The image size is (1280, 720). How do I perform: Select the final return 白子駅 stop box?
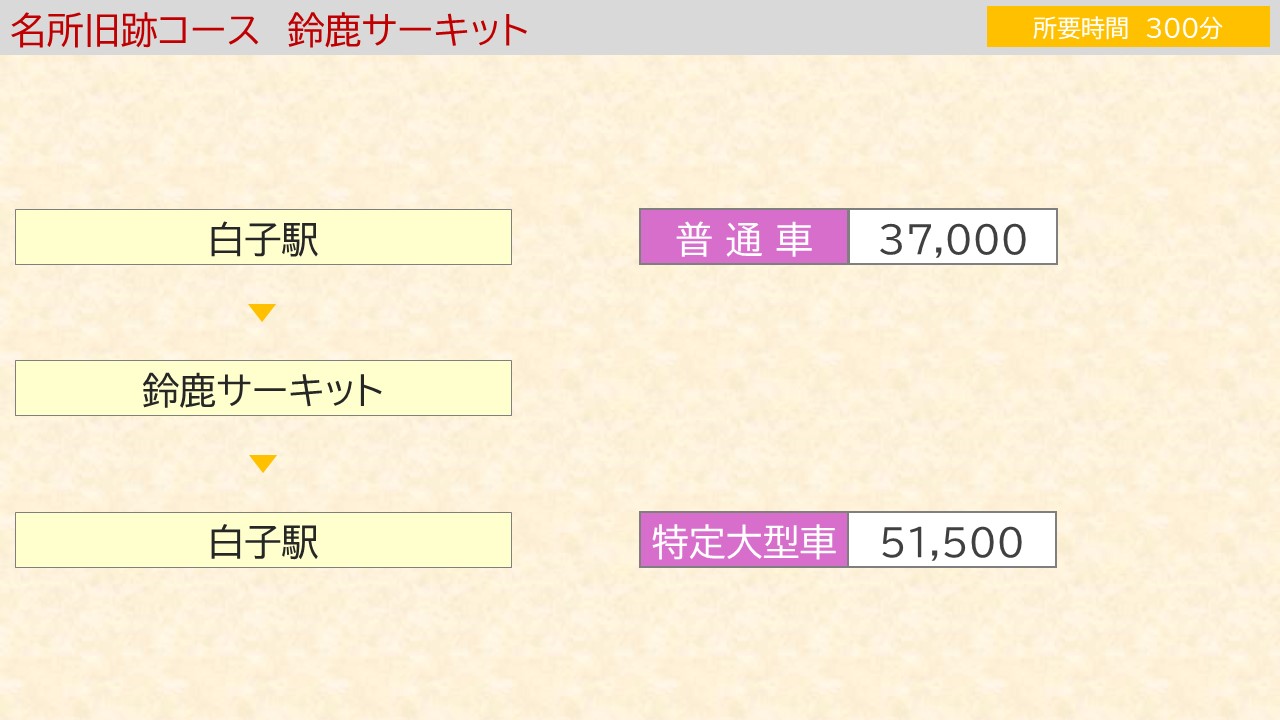pos(263,540)
